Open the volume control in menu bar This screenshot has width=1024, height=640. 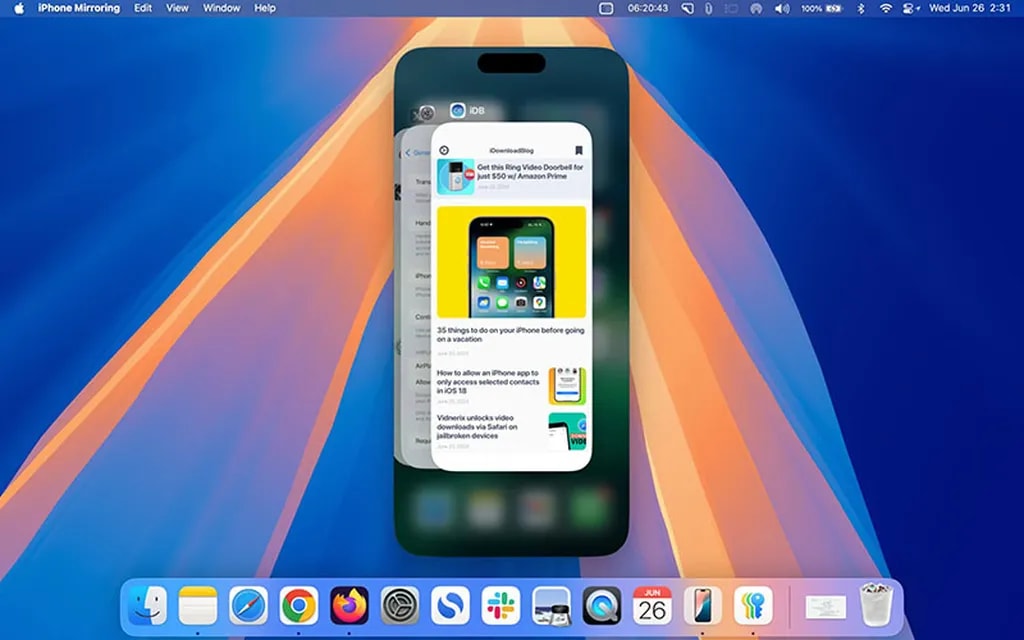(781, 8)
